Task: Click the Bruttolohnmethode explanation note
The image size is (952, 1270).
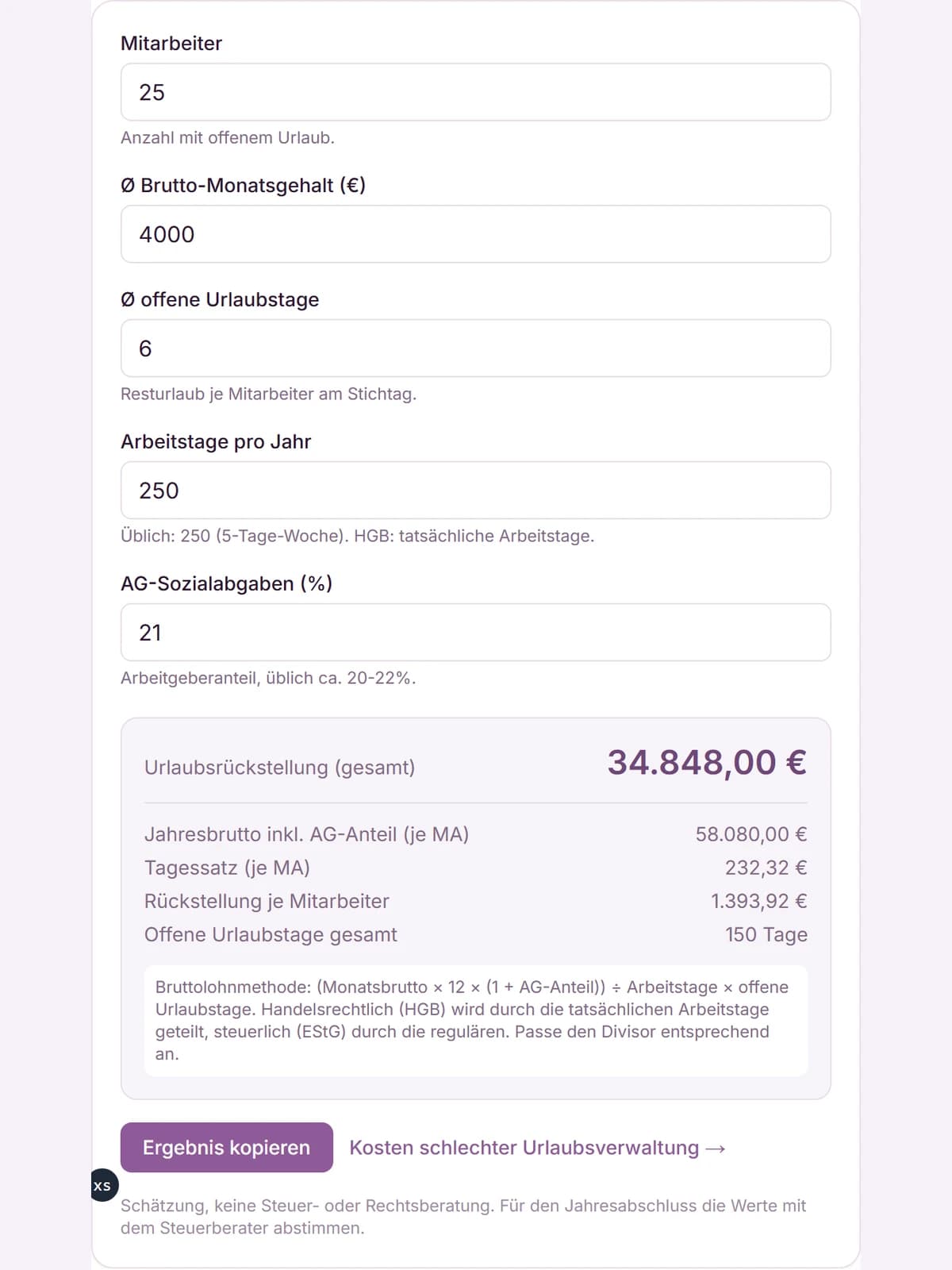Action: (476, 1021)
